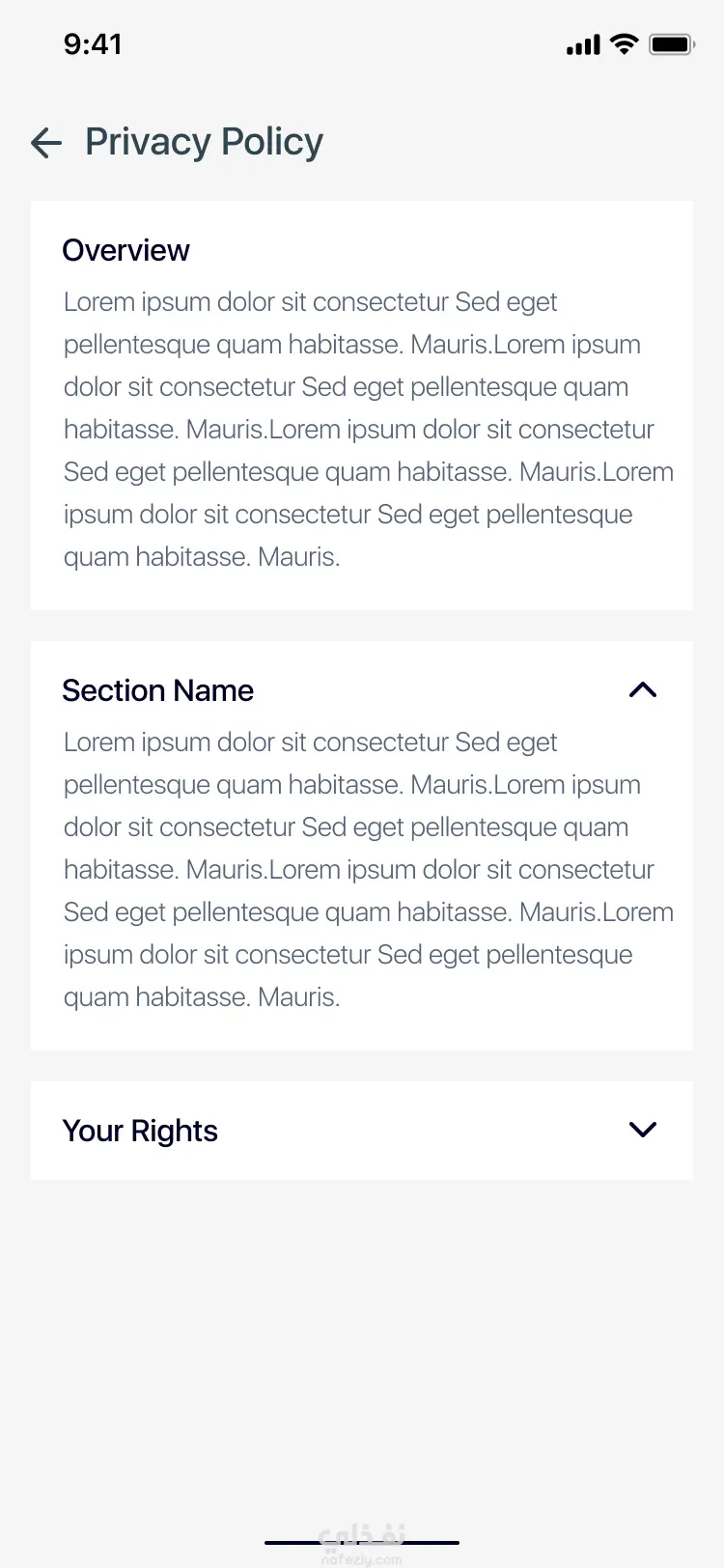The height and width of the screenshot is (1568, 724).
Task: Tap the cellular signal bars icon
Action: 583,44
